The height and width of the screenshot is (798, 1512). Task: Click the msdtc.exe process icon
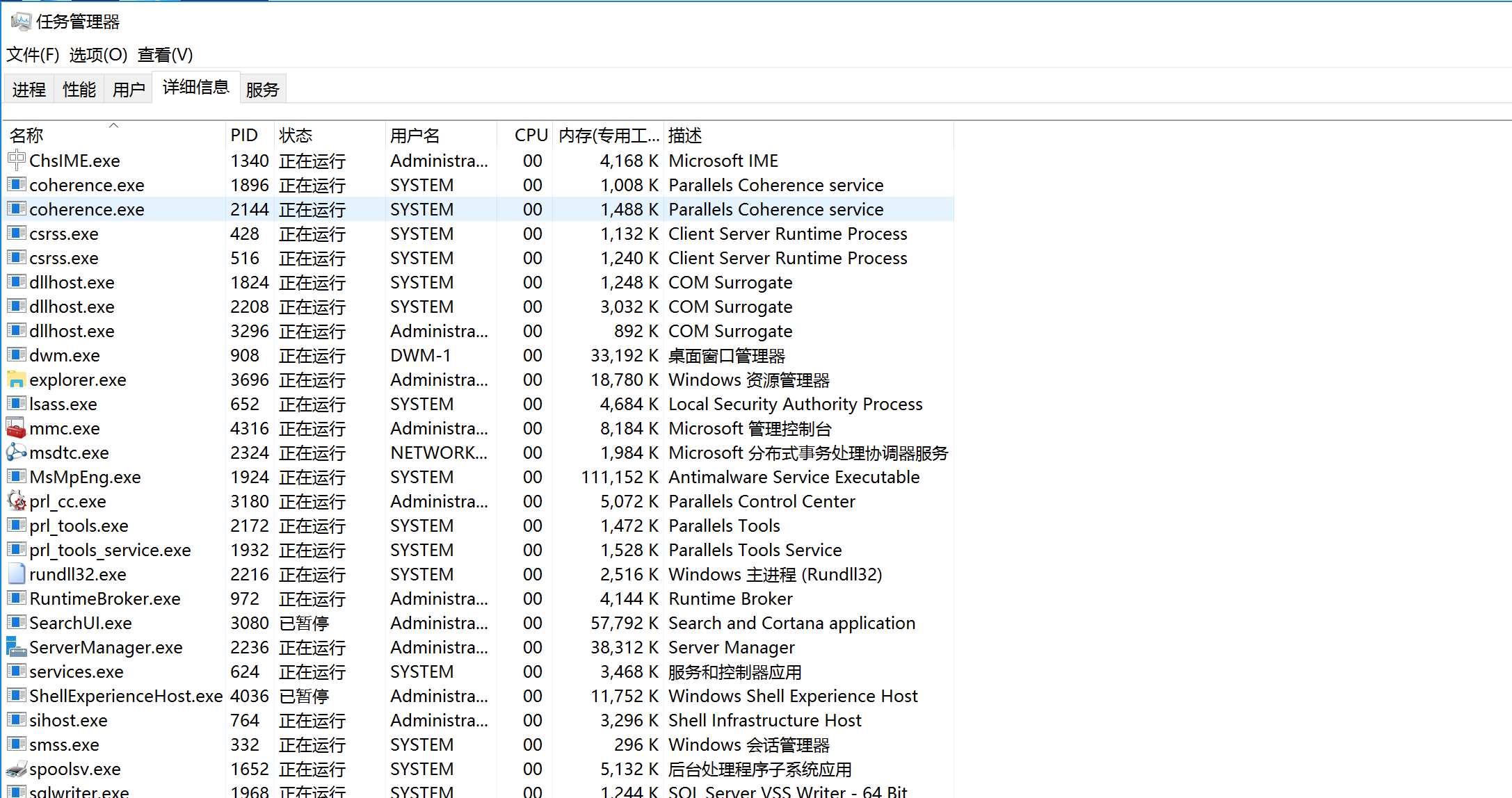click(16, 453)
